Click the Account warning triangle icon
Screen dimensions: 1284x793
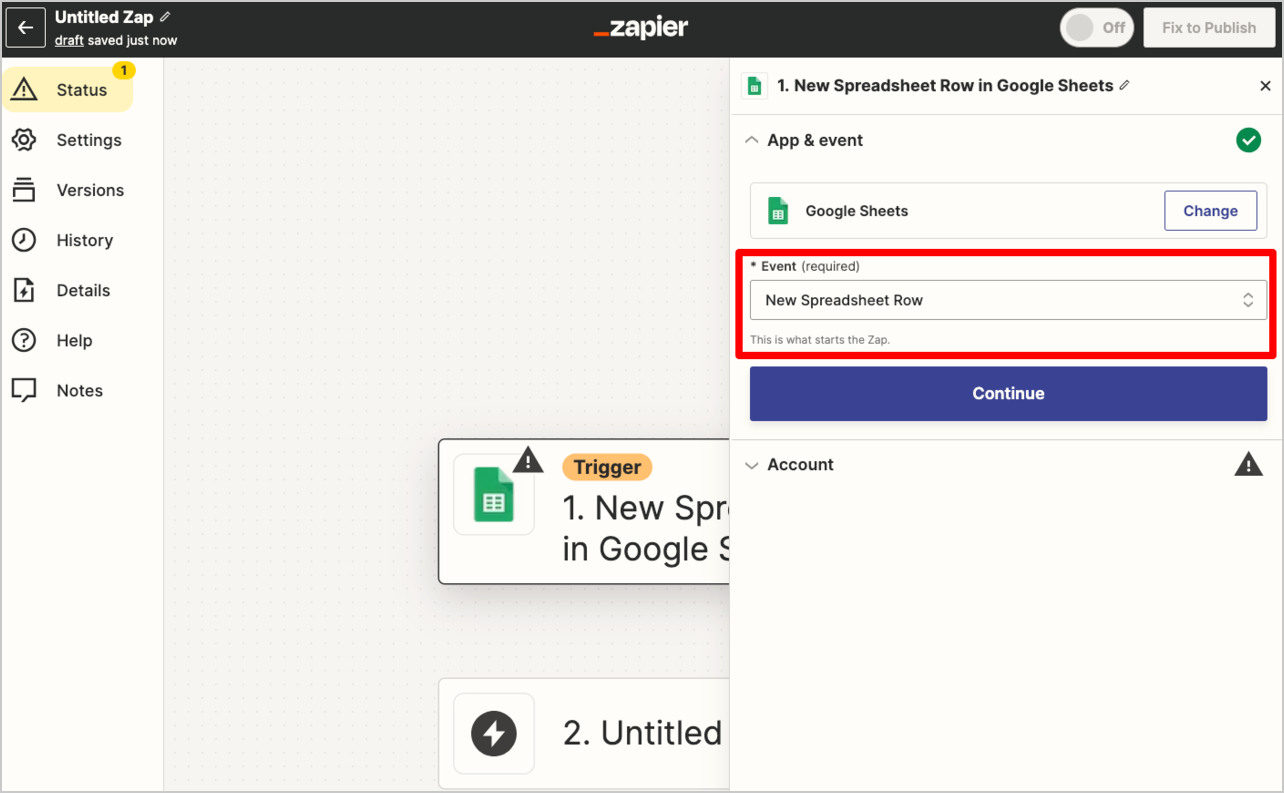point(1248,464)
